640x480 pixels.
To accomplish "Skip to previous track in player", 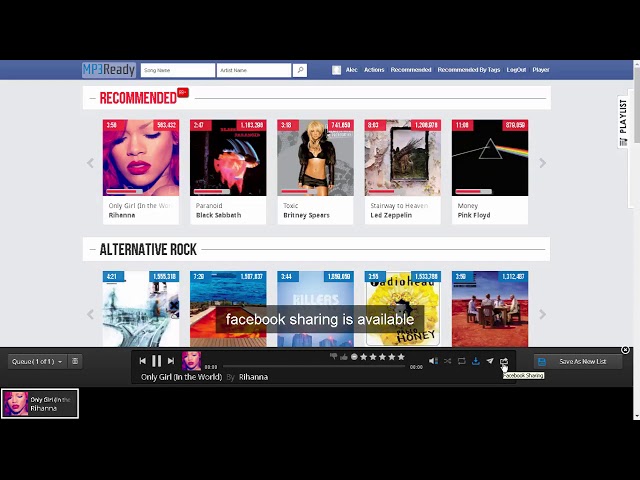I will [142, 361].
